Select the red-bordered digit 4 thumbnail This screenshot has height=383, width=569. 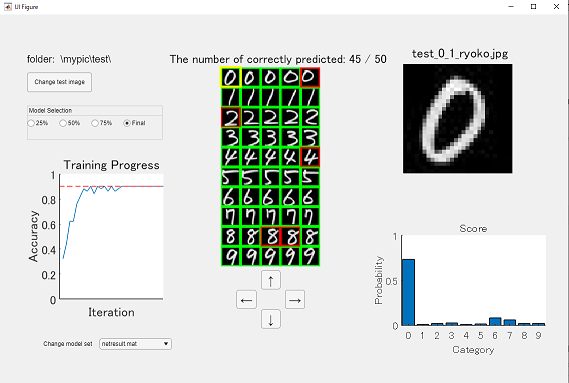pos(310,157)
